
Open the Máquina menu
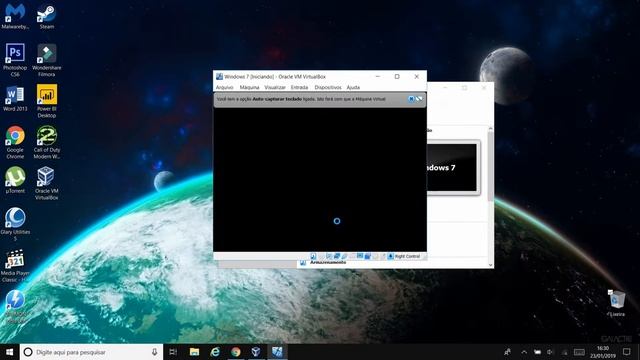249,87
